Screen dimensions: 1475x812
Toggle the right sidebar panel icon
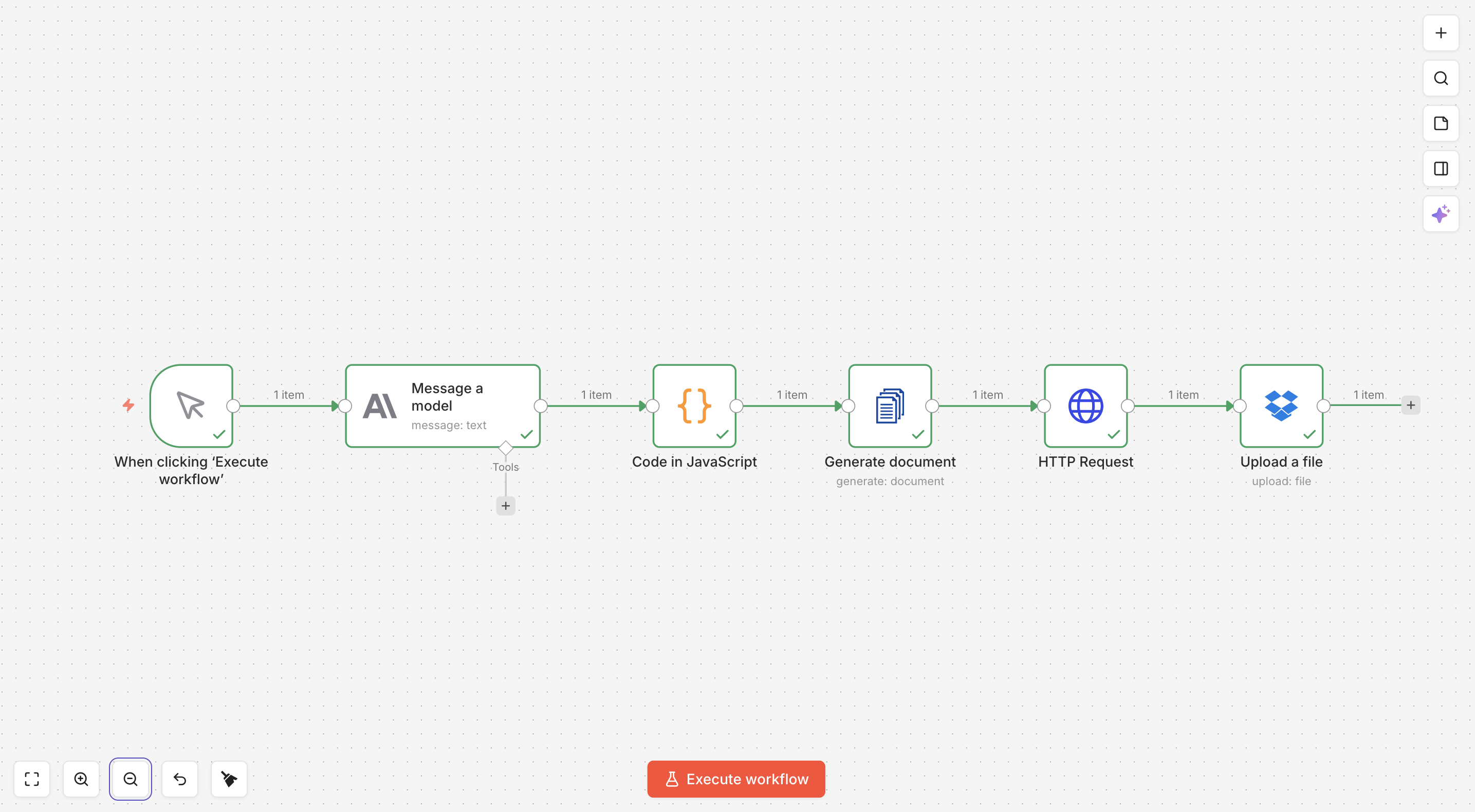click(1441, 169)
